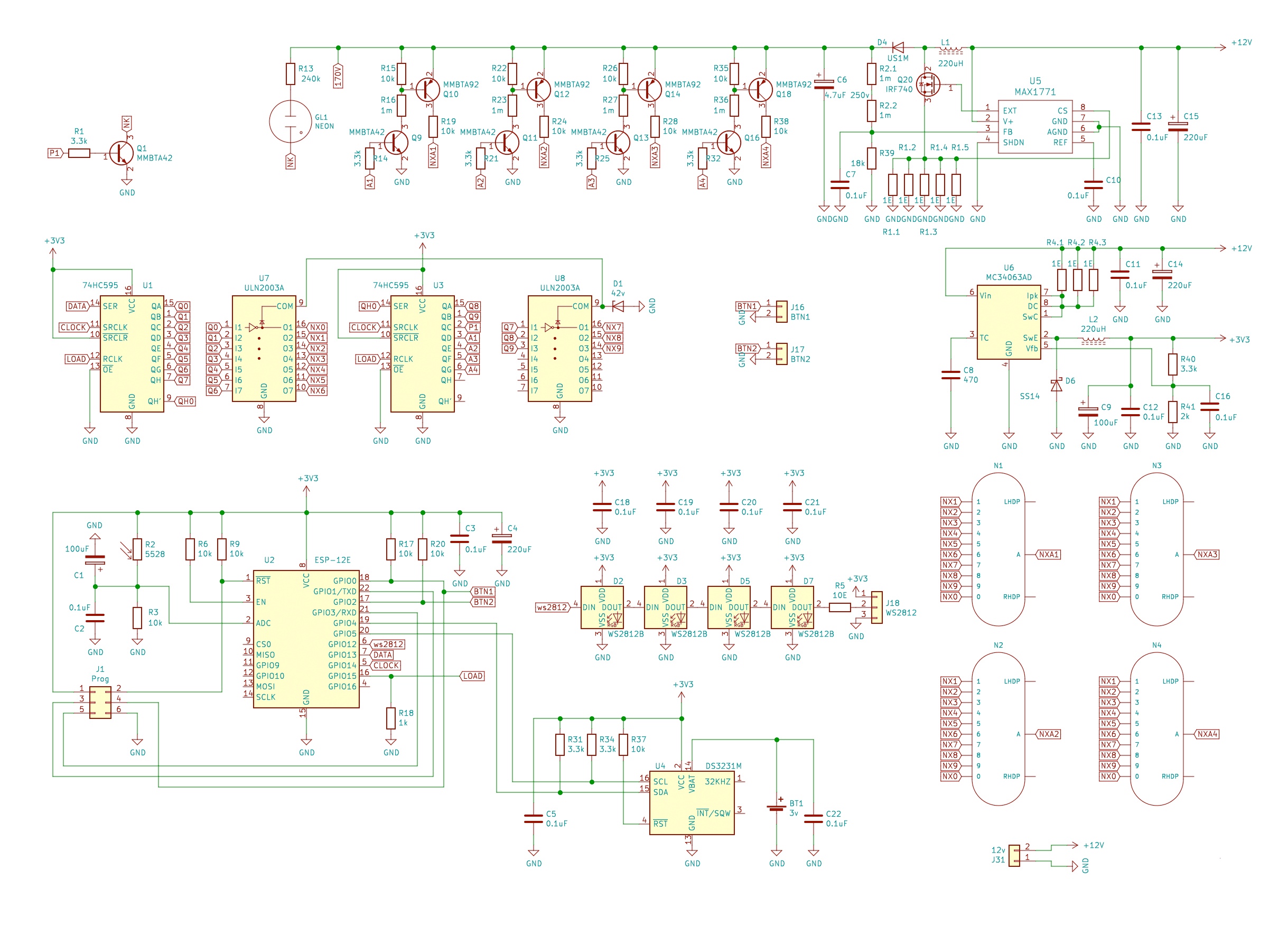Viewport: 1288px width, 926px height.
Task: Select the U3 74HC595 shift register
Action: tap(423, 354)
